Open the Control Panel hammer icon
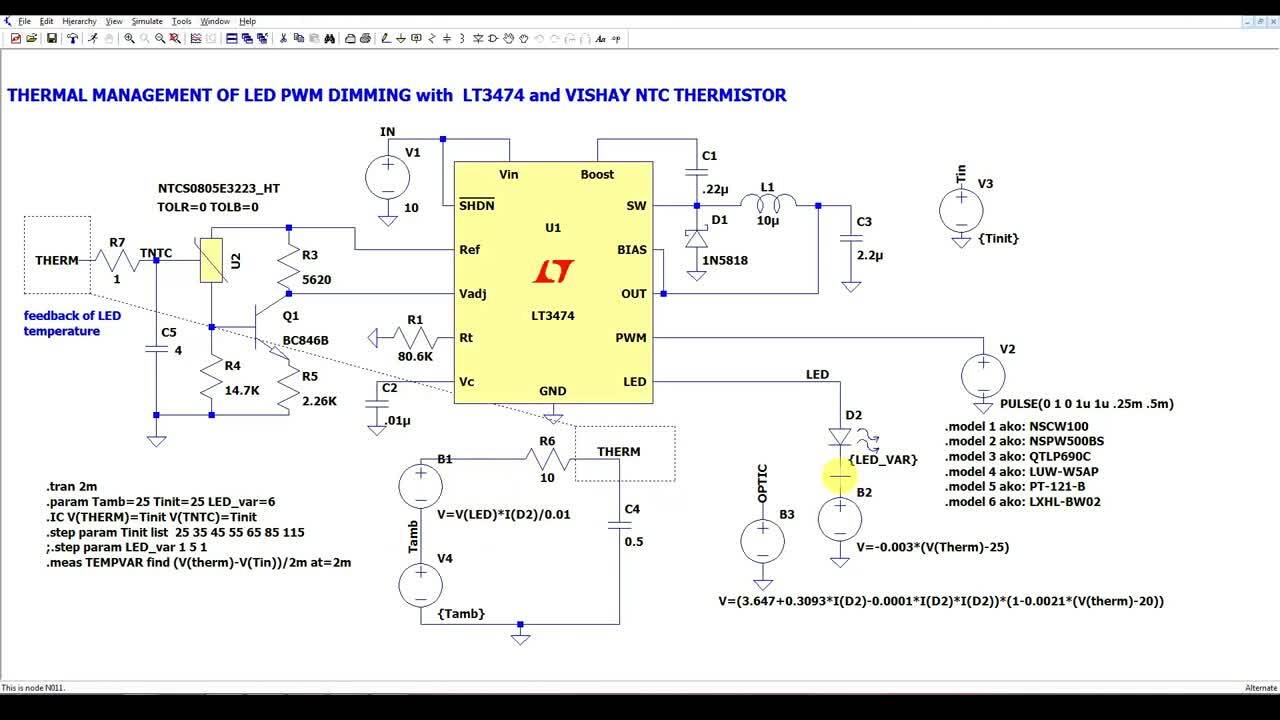The width and height of the screenshot is (1280, 720). pos(73,39)
